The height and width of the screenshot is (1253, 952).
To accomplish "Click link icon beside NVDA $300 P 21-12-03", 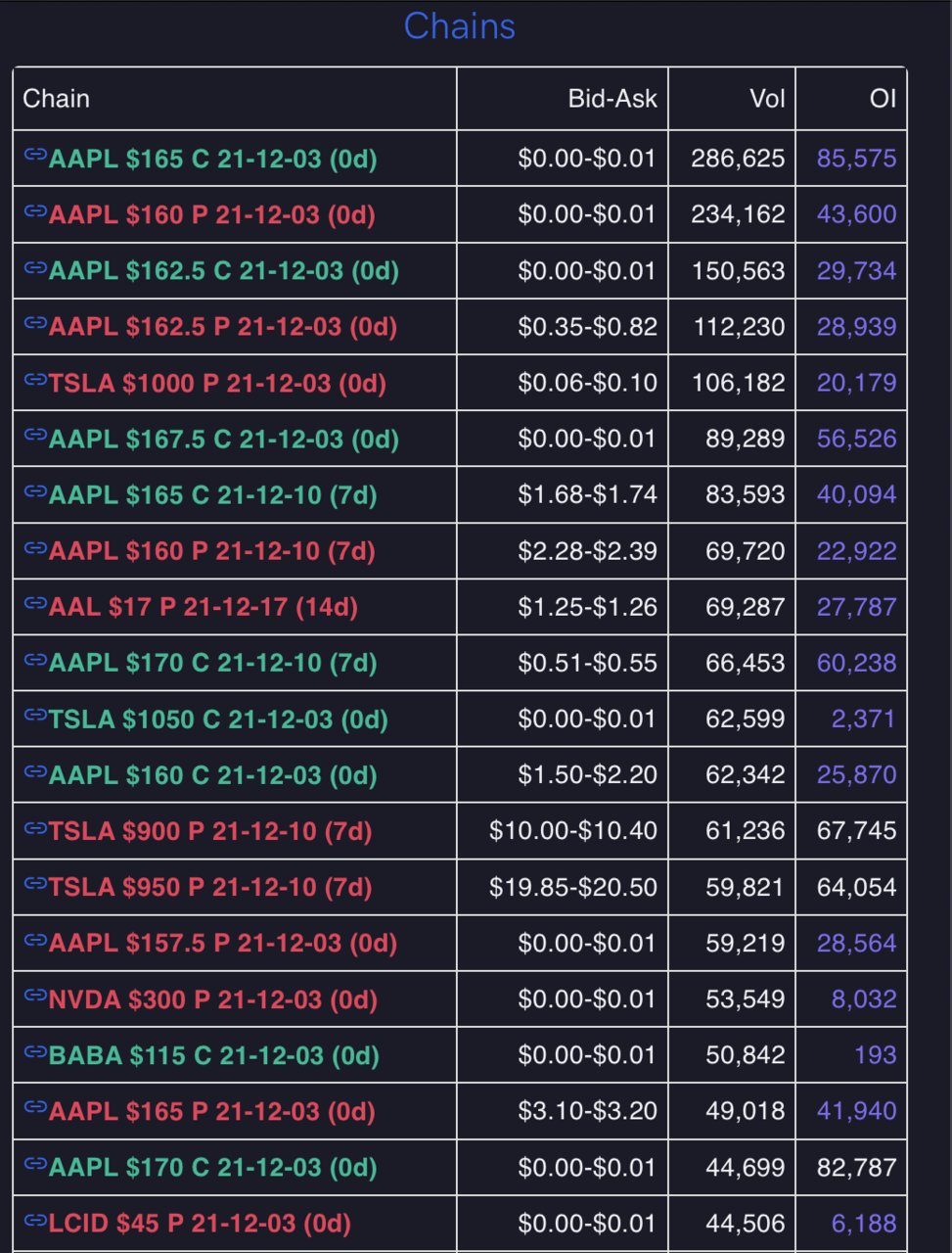I will [x=35, y=996].
